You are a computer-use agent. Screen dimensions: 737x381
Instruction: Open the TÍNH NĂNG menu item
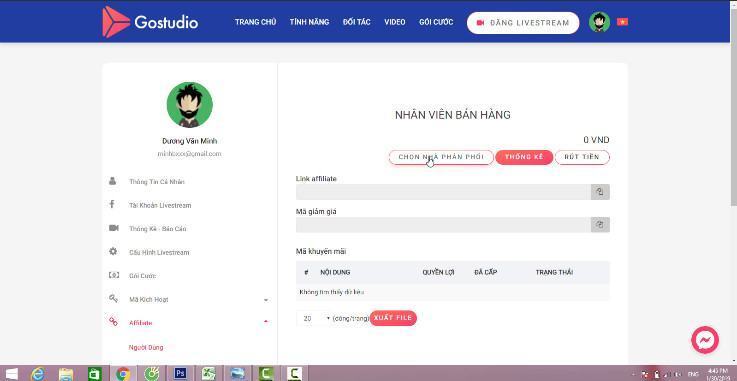(309, 22)
